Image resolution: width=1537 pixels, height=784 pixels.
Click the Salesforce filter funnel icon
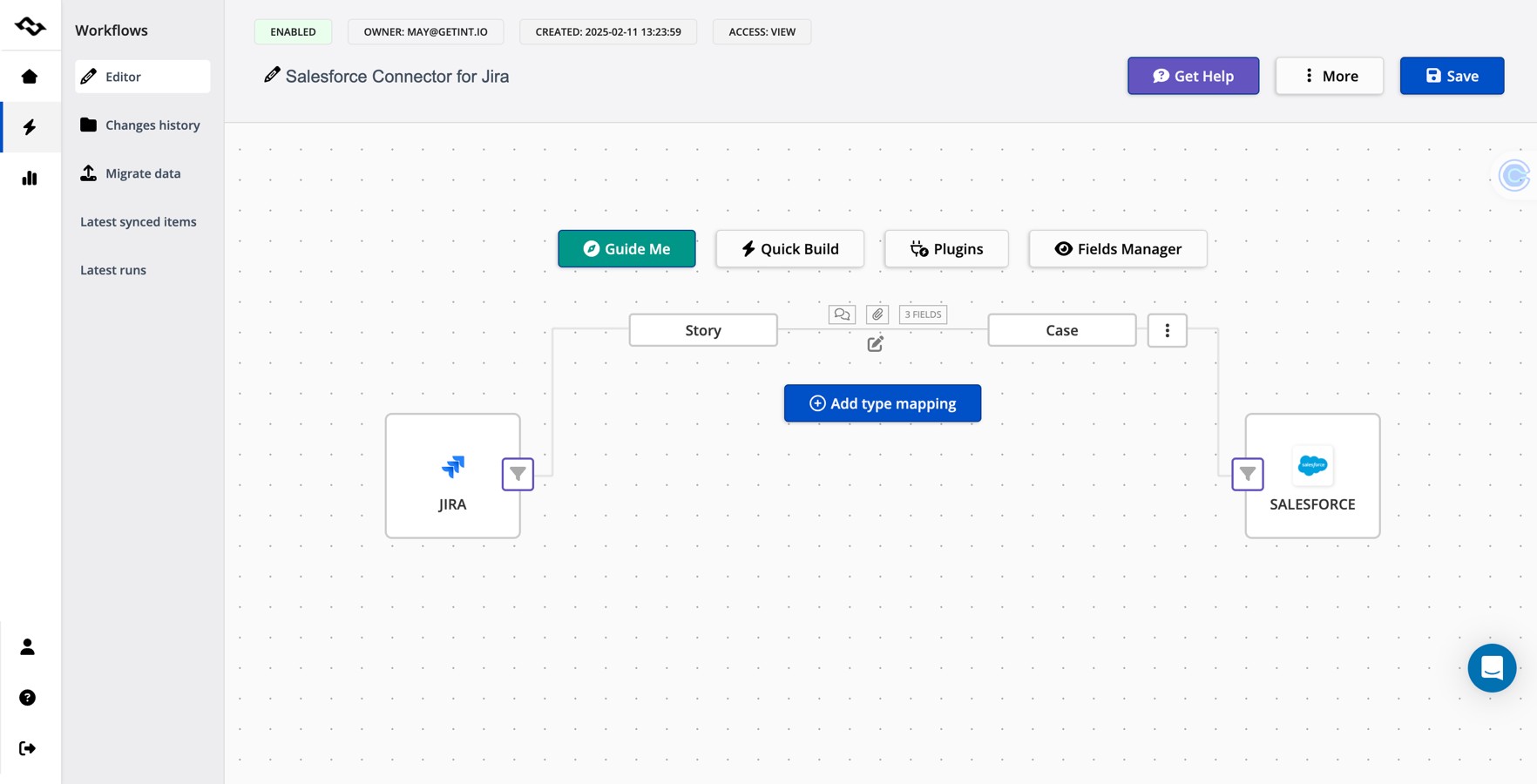[1248, 474]
